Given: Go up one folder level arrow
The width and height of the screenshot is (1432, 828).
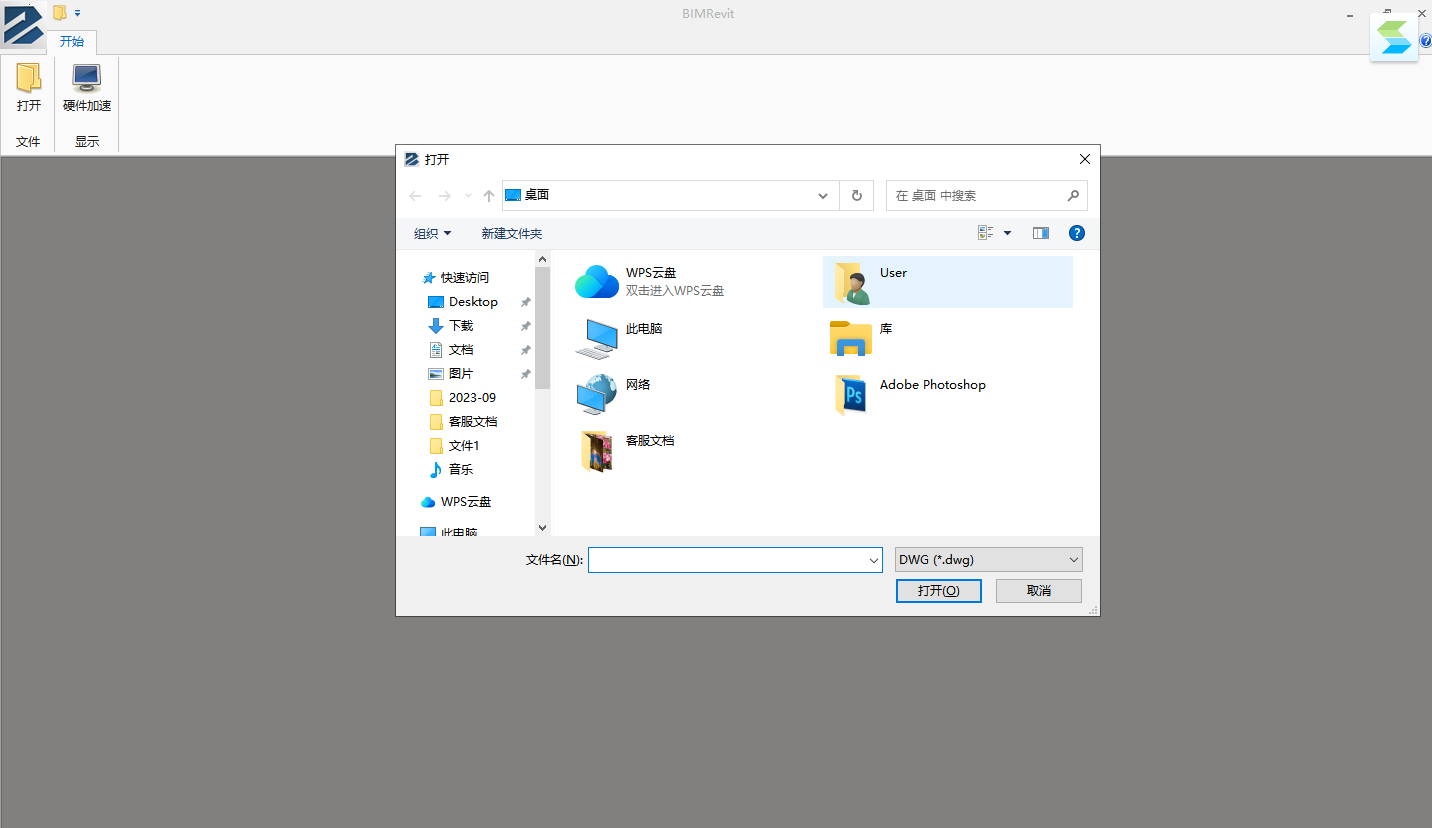Looking at the screenshot, I should pos(489,196).
